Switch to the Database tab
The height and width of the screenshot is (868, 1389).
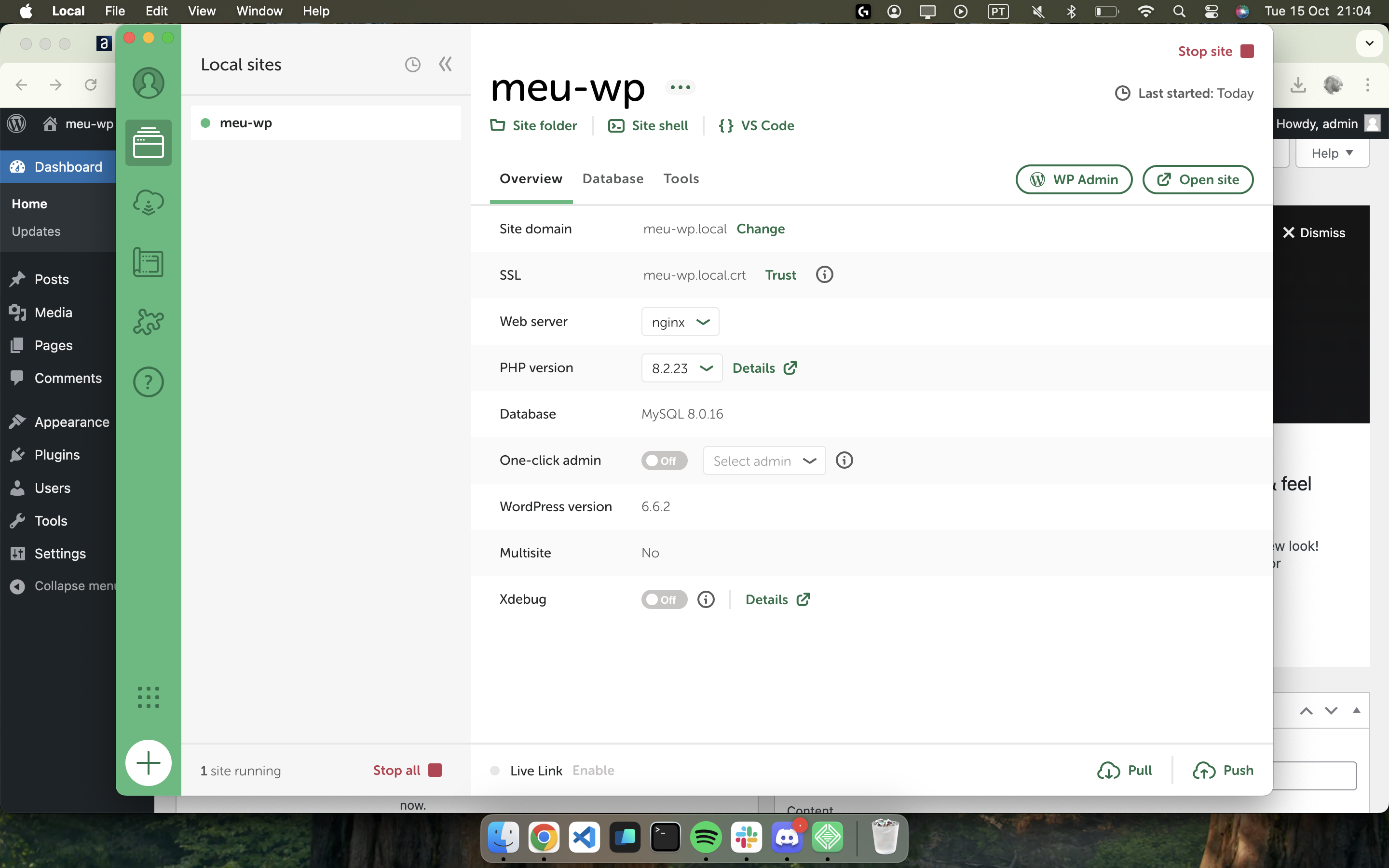click(613, 178)
